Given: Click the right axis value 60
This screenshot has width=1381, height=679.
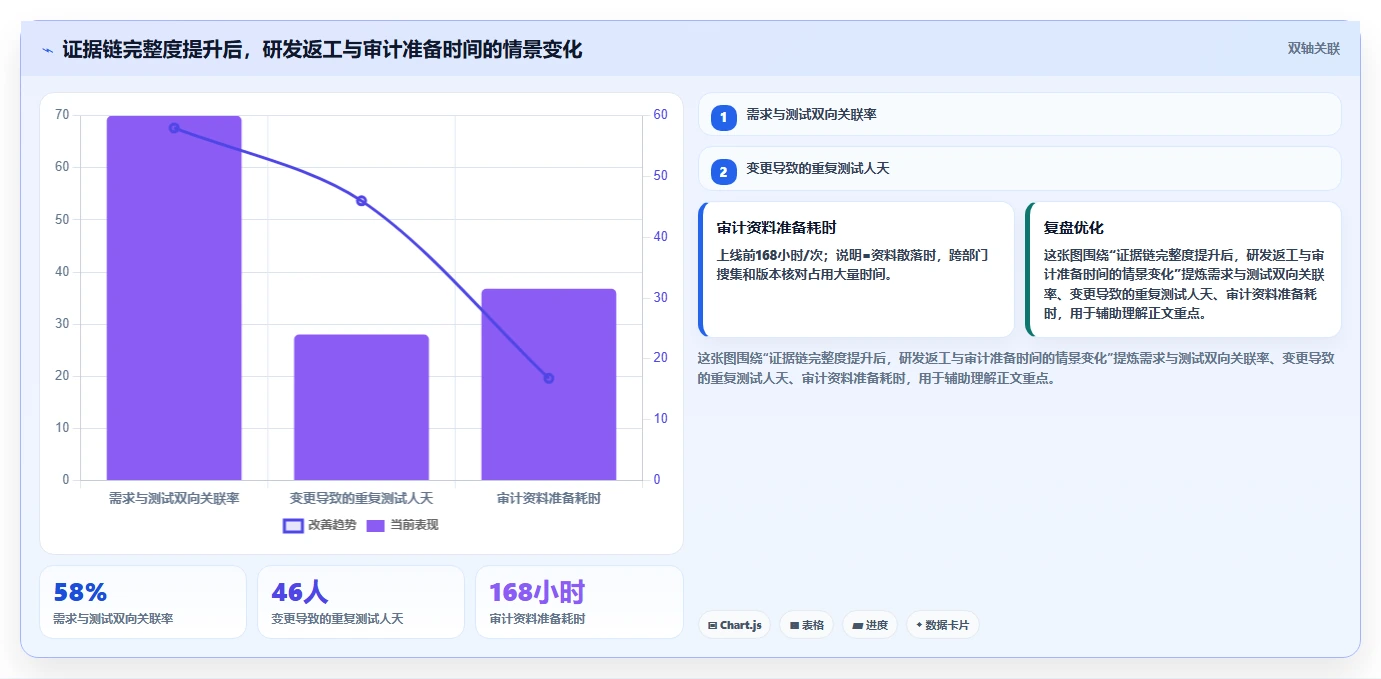Looking at the screenshot, I should [x=661, y=115].
